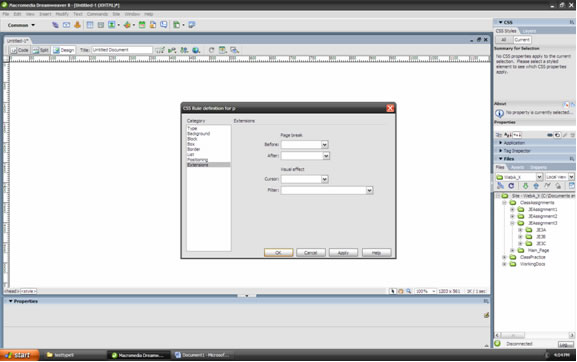The width and height of the screenshot is (577, 362).
Task: Toggle Show Only Set Properties in CSS panel
Action: (x=517, y=135)
